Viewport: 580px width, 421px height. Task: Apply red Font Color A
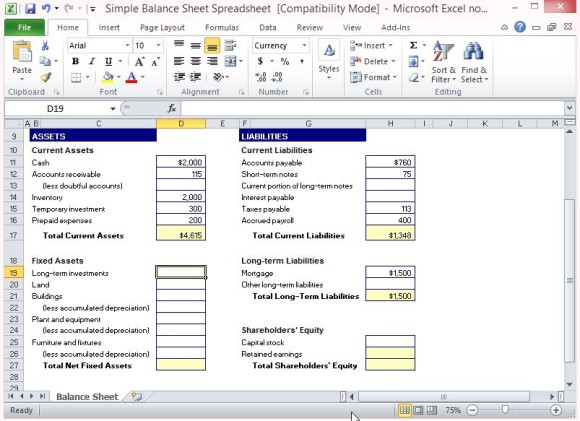point(131,77)
